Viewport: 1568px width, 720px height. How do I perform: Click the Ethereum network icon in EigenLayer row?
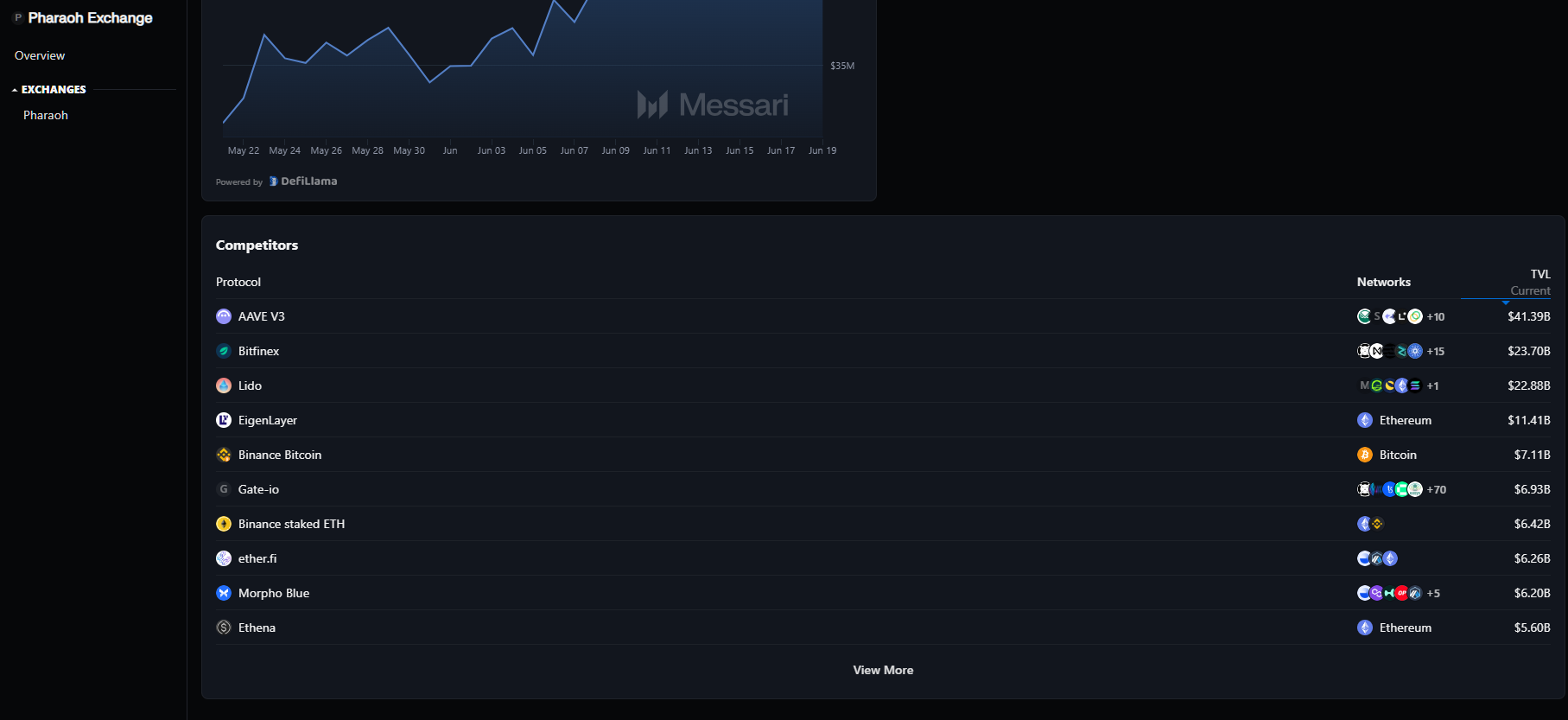click(1365, 420)
